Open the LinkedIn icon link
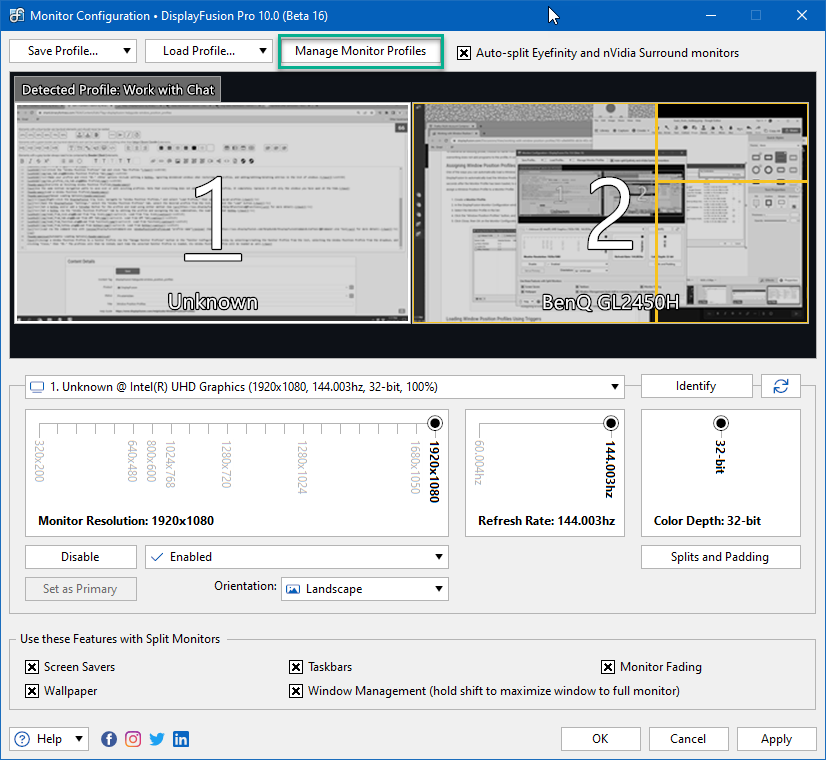The height and width of the screenshot is (760, 826). point(181,739)
